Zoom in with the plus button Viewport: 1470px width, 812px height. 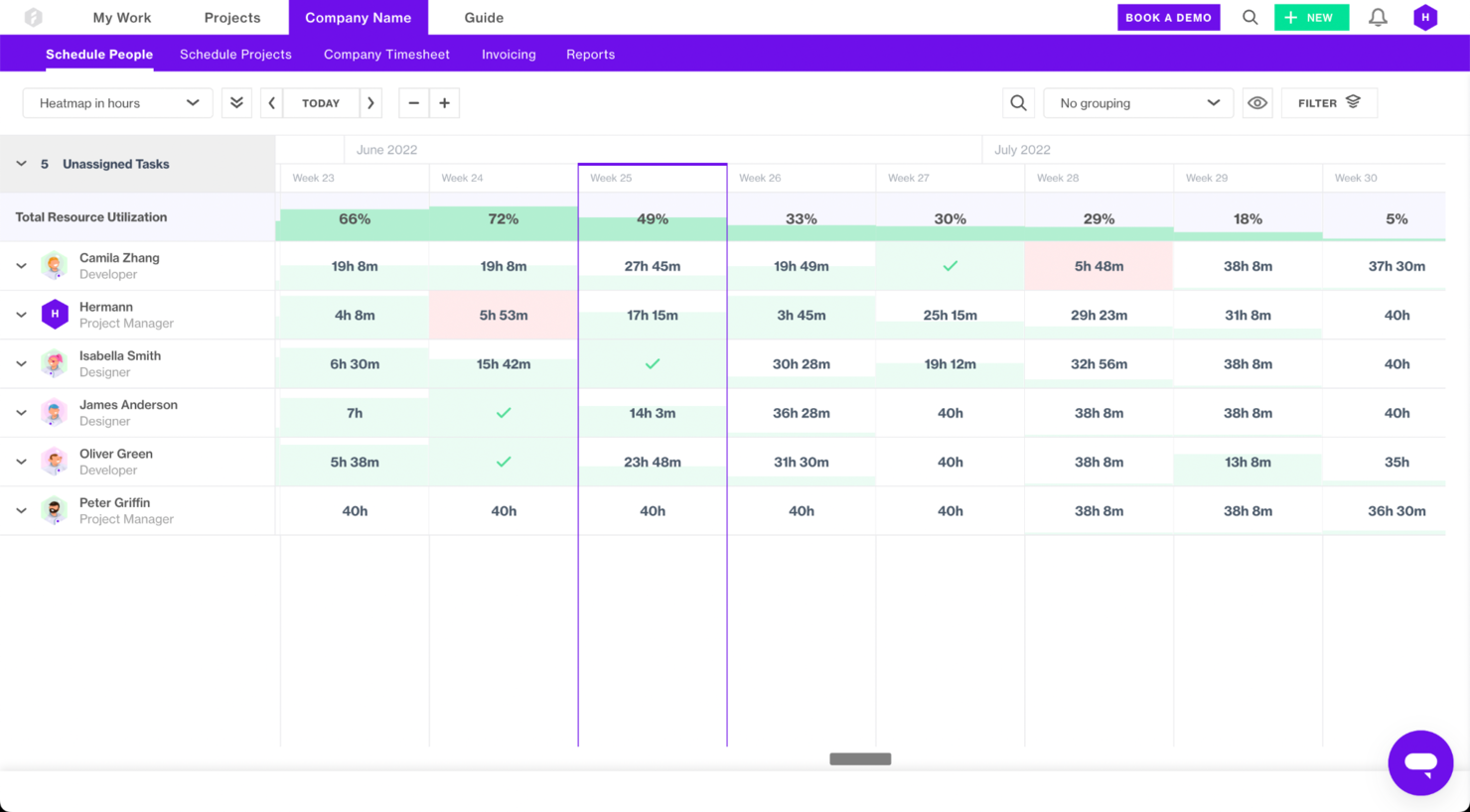tap(444, 103)
